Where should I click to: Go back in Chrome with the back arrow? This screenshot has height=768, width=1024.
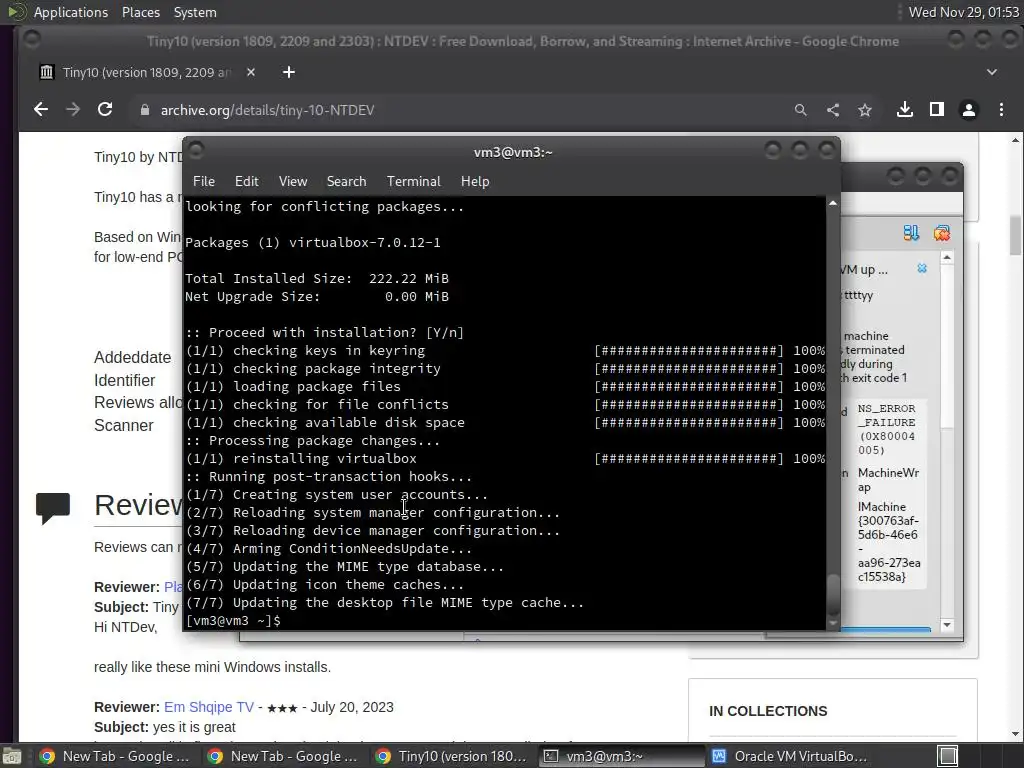(x=40, y=110)
